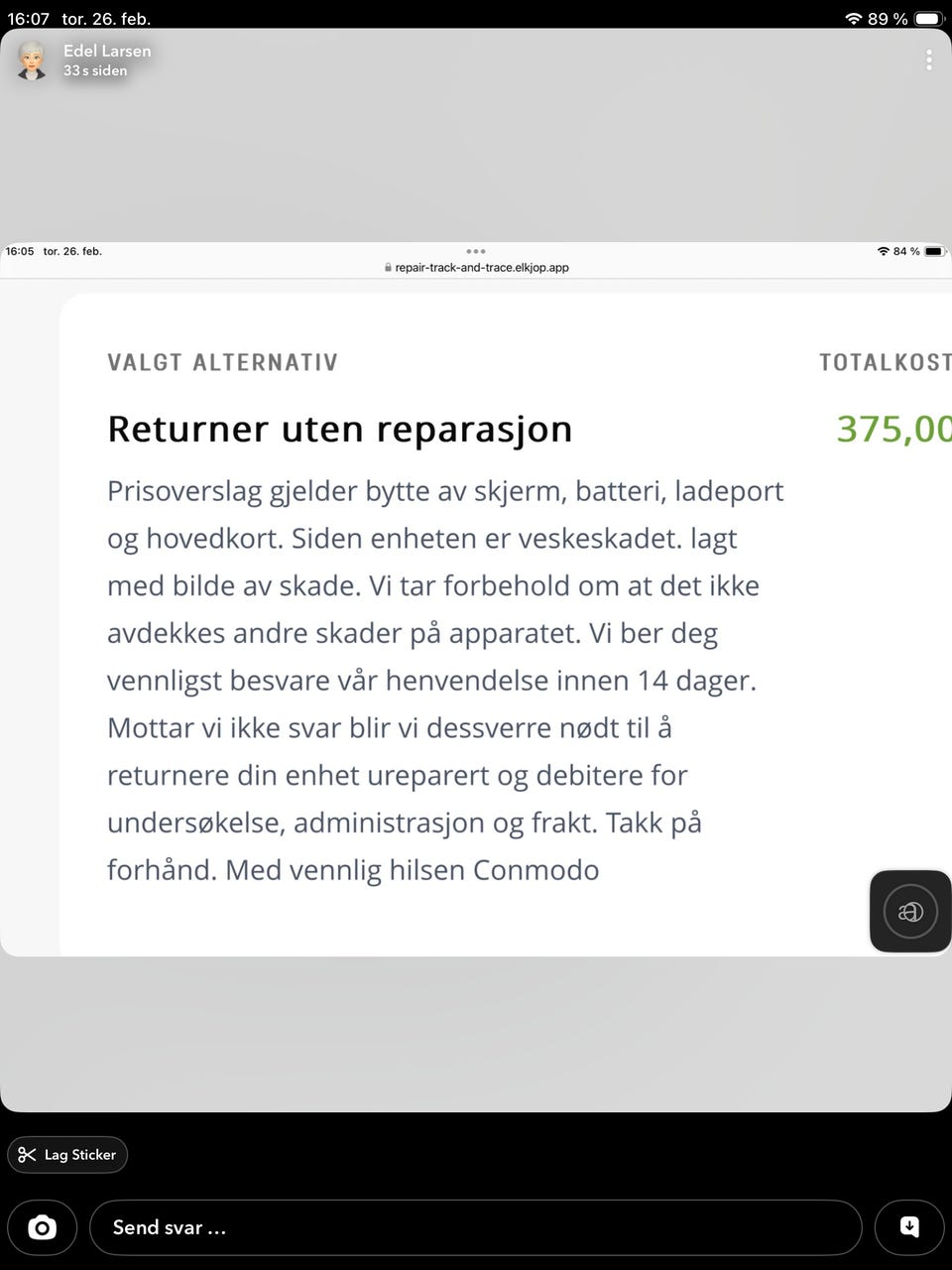Tap the repair-track-and-trace.elkjop.app address bar
This screenshot has width=952, height=1270.
[x=476, y=267]
